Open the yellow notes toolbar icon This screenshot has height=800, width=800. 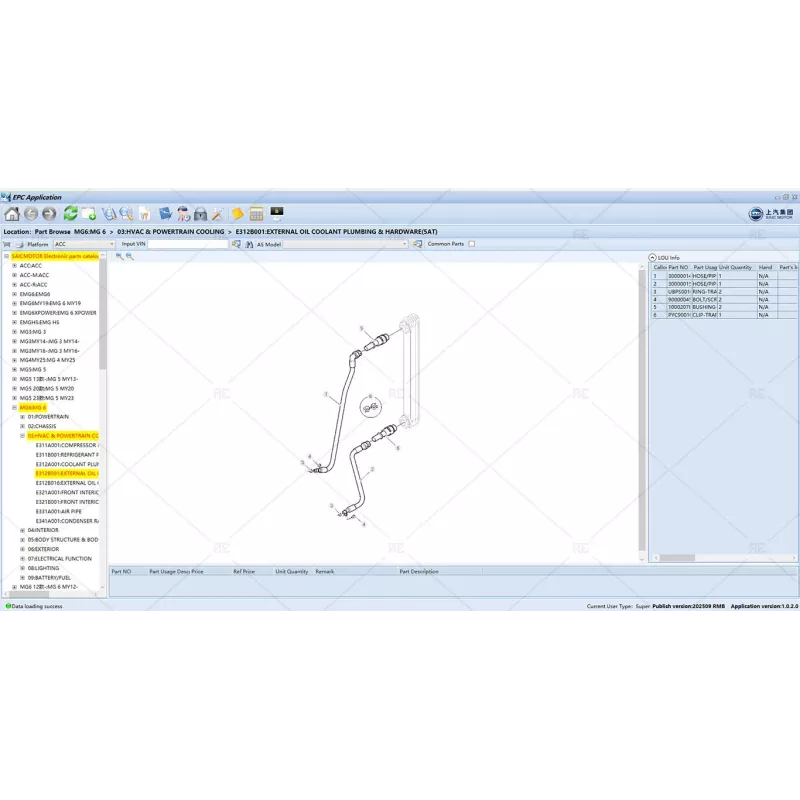(x=237, y=213)
